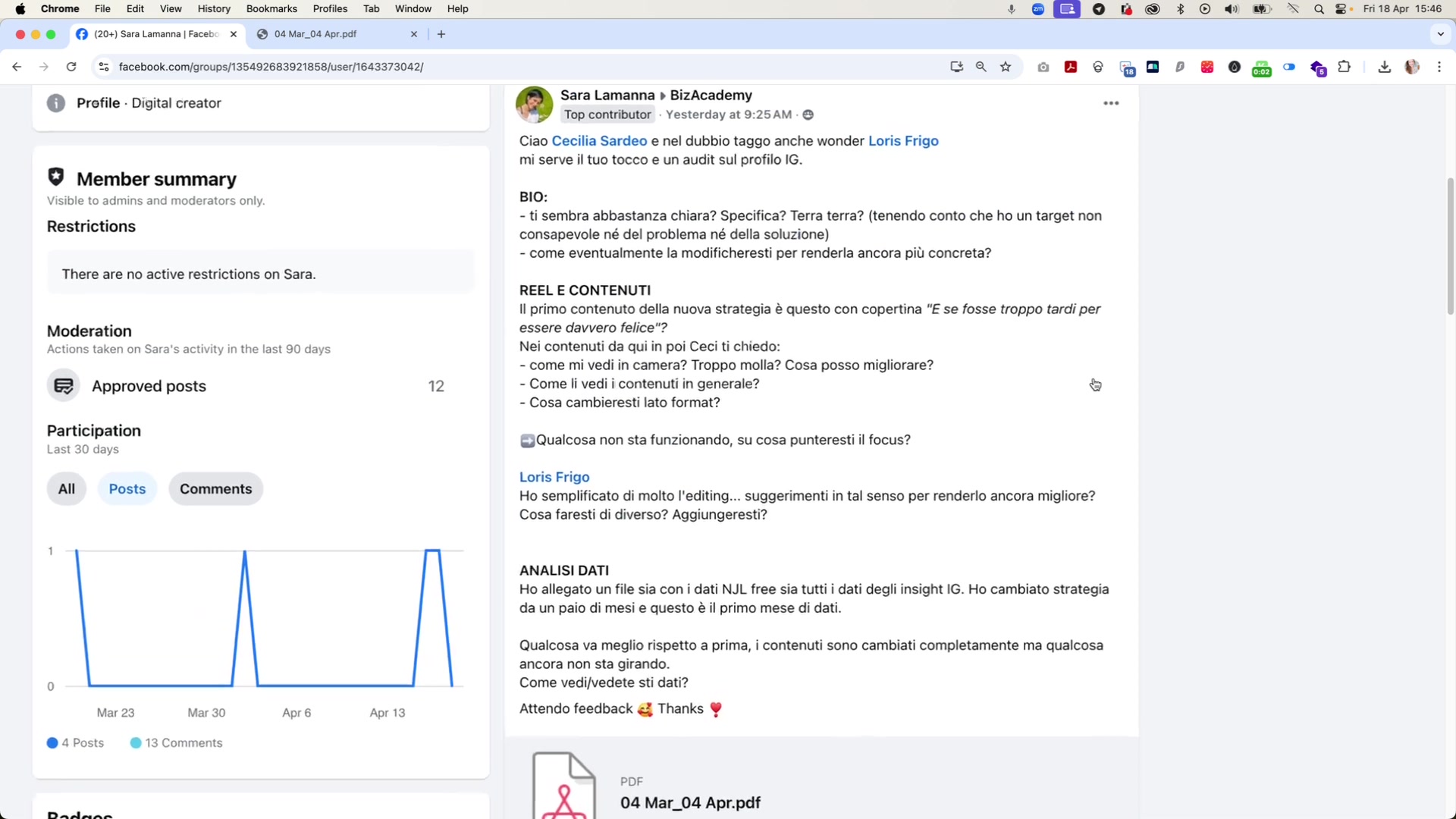The image size is (1456, 819).
Task: Select the Comments participation filter
Action: pyautogui.click(x=215, y=489)
